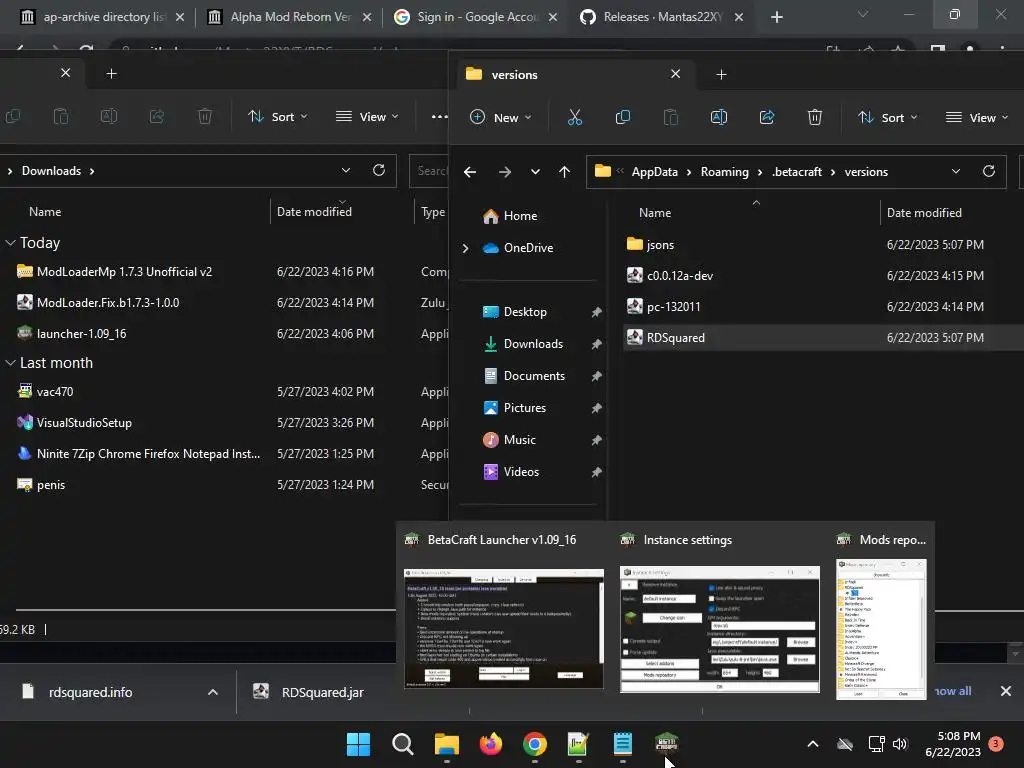The image size is (1024, 768).
Task: Open Instance settings preview thumbnail
Action: pyautogui.click(x=720, y=629)
